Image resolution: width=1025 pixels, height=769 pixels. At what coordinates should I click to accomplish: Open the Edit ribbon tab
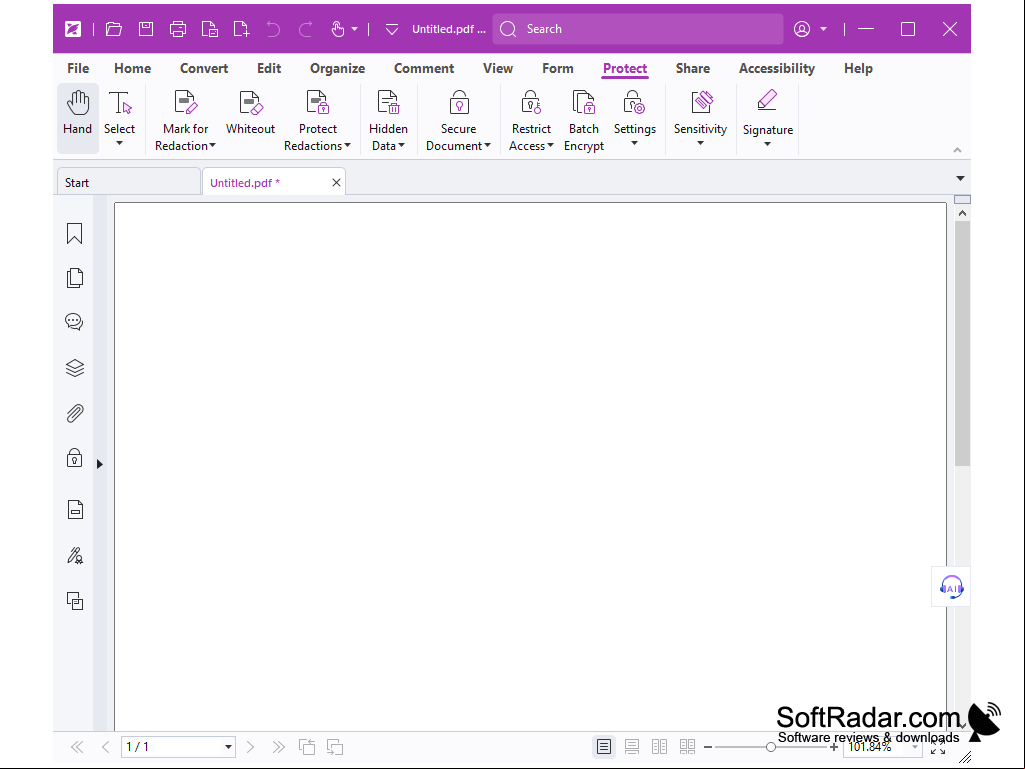tap(269, 68)
